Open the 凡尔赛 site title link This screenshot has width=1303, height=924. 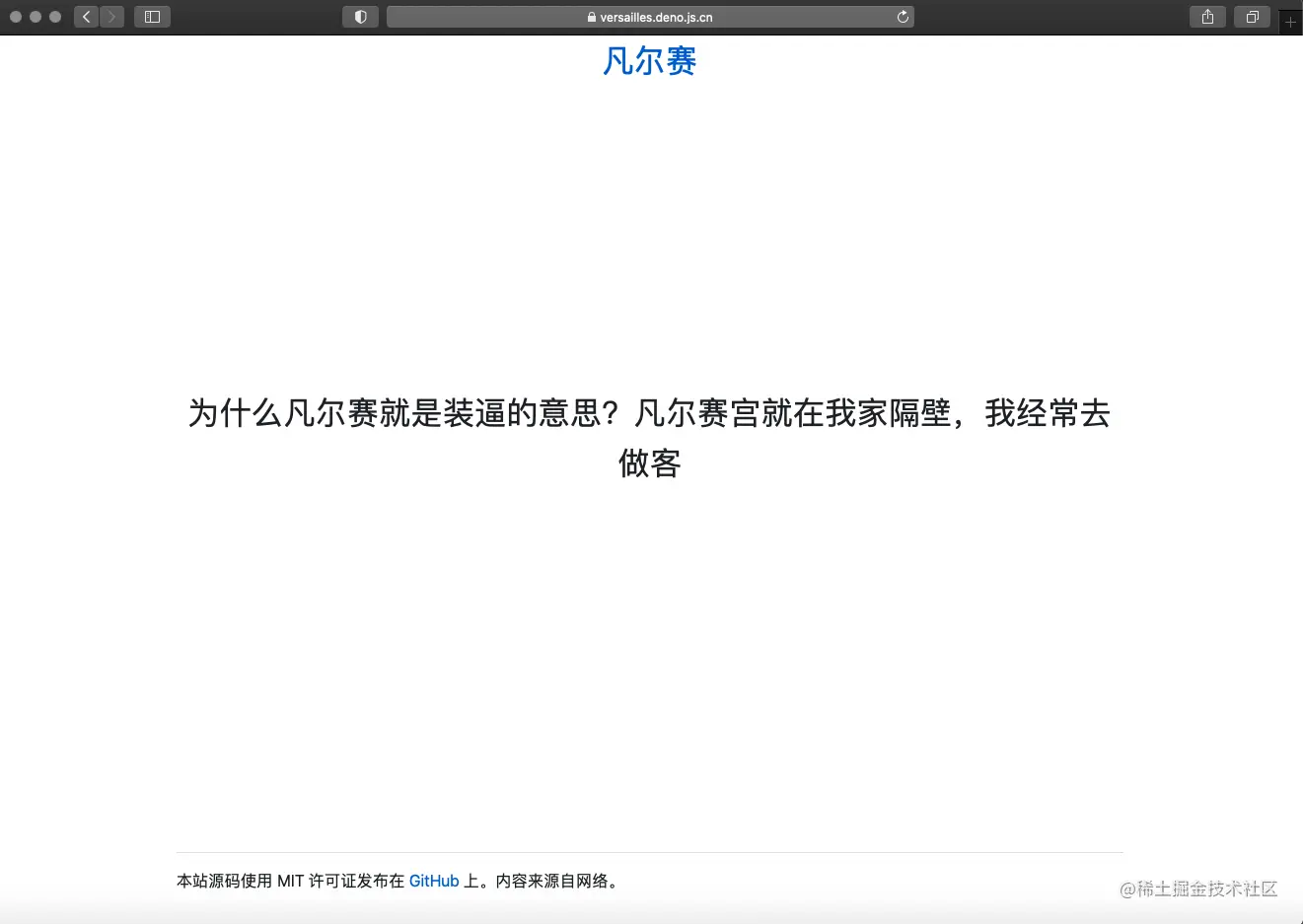649,61
